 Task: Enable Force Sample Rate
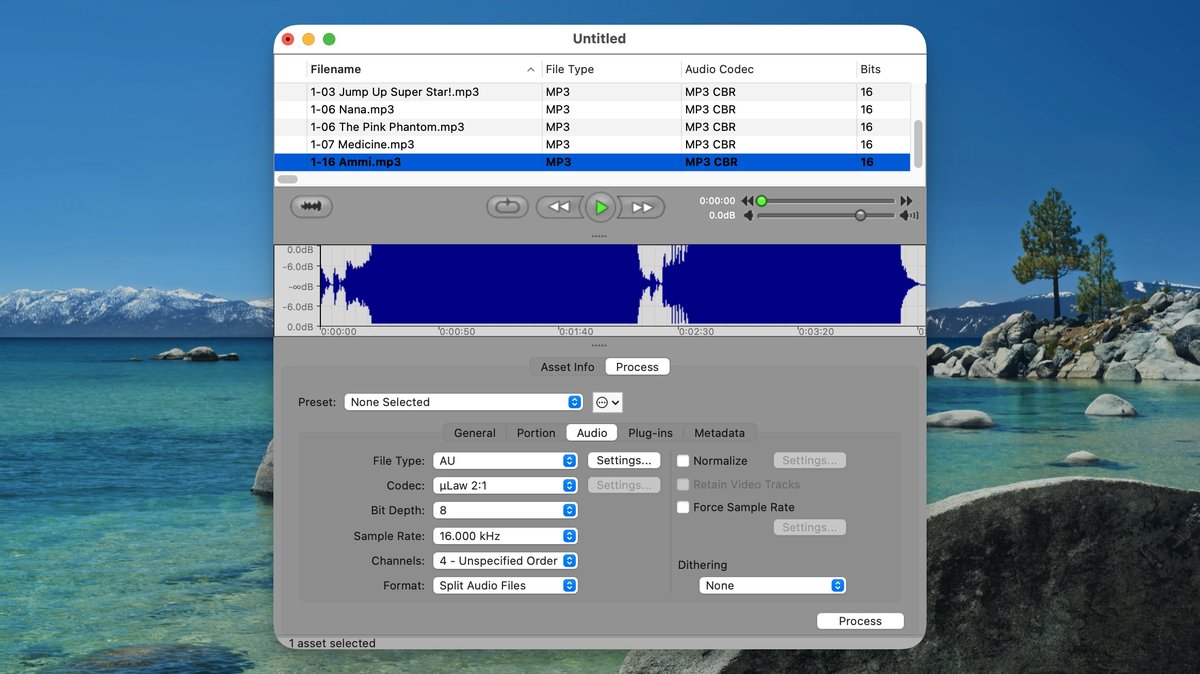click(x=683, y=507)
